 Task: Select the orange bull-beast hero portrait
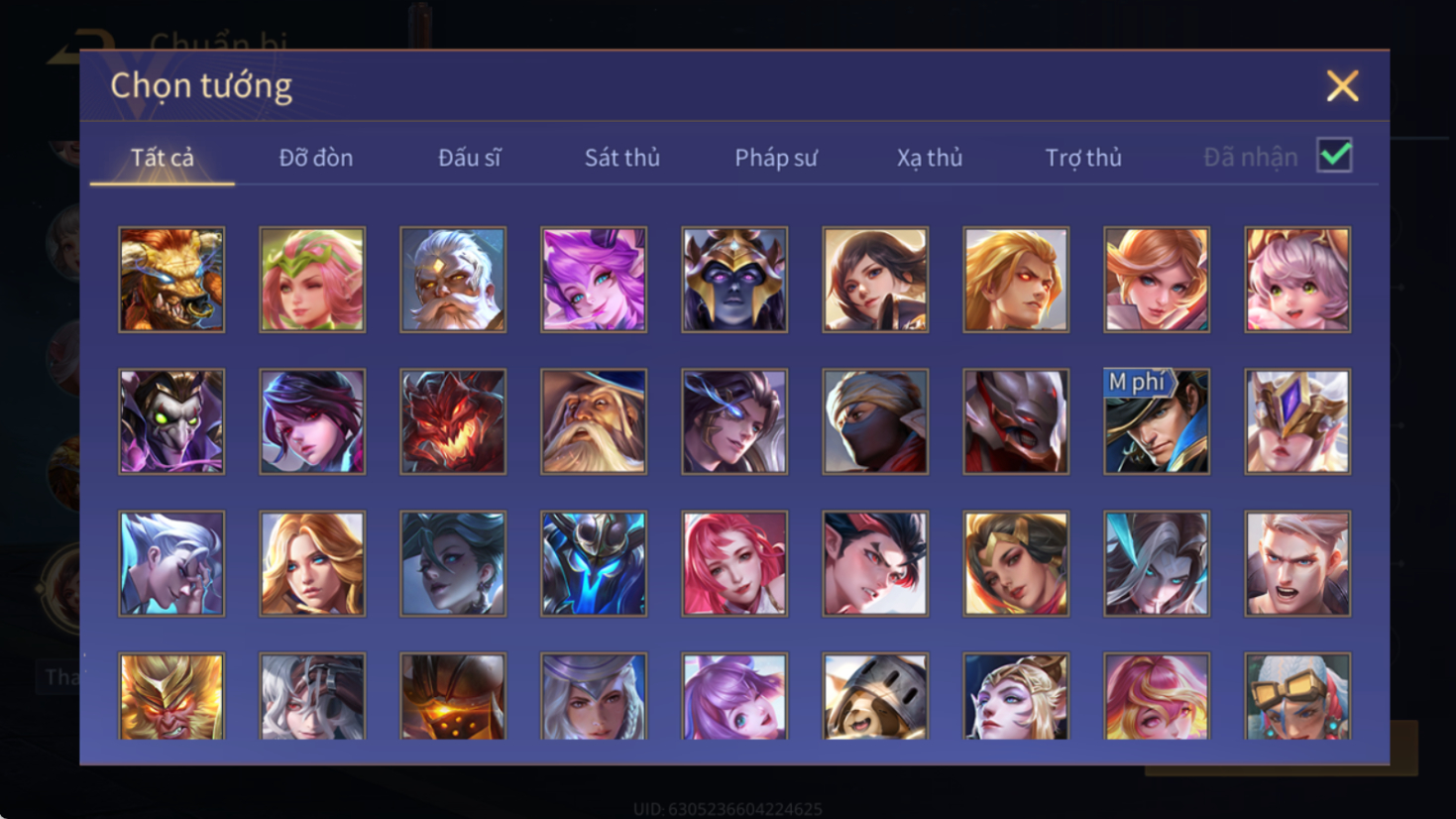click(171, 280)
